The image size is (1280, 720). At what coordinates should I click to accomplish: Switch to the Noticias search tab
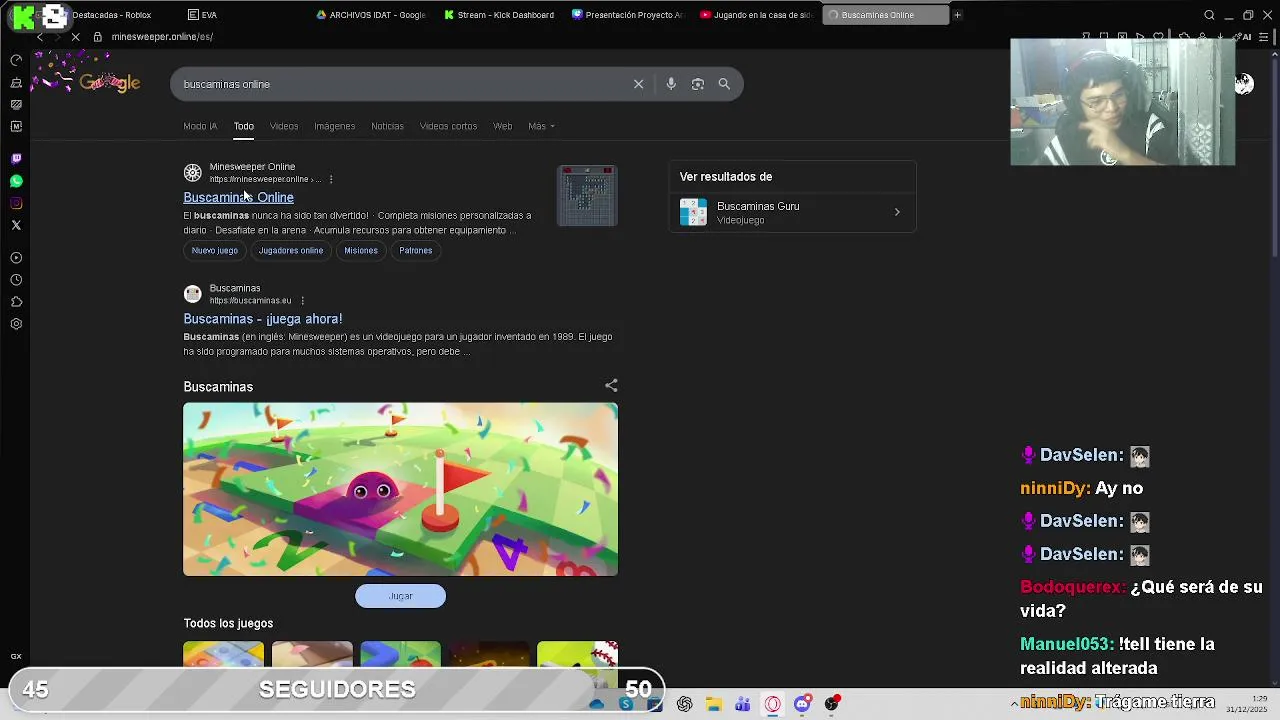[387, 126]
